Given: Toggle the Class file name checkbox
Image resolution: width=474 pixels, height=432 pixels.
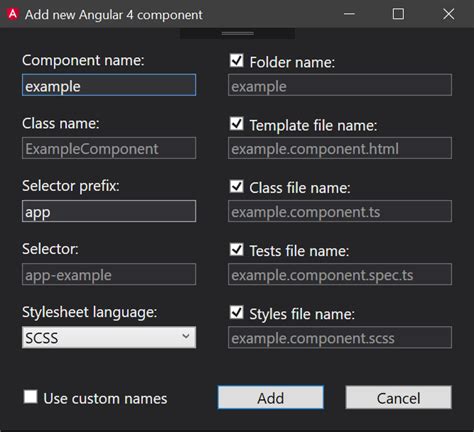Looking at the screenshot, I should pyautogui.click(x=236, y=186).
